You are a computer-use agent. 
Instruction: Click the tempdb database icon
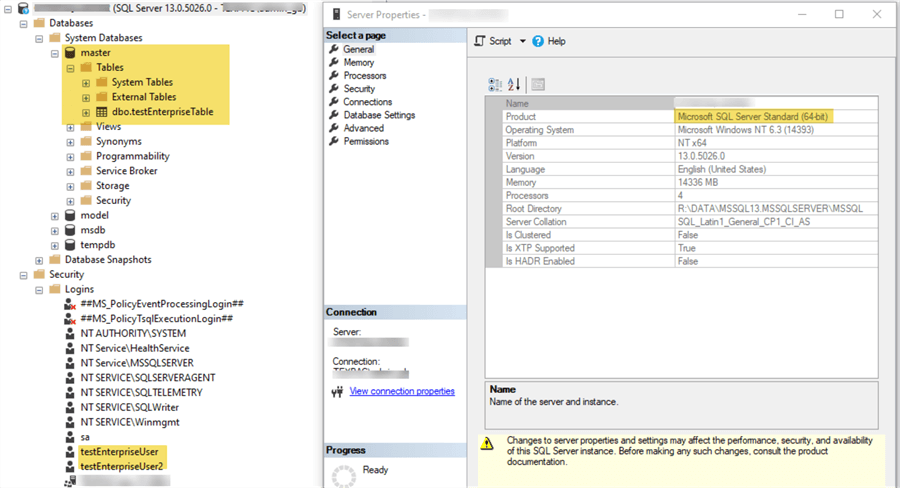[70, 245]
